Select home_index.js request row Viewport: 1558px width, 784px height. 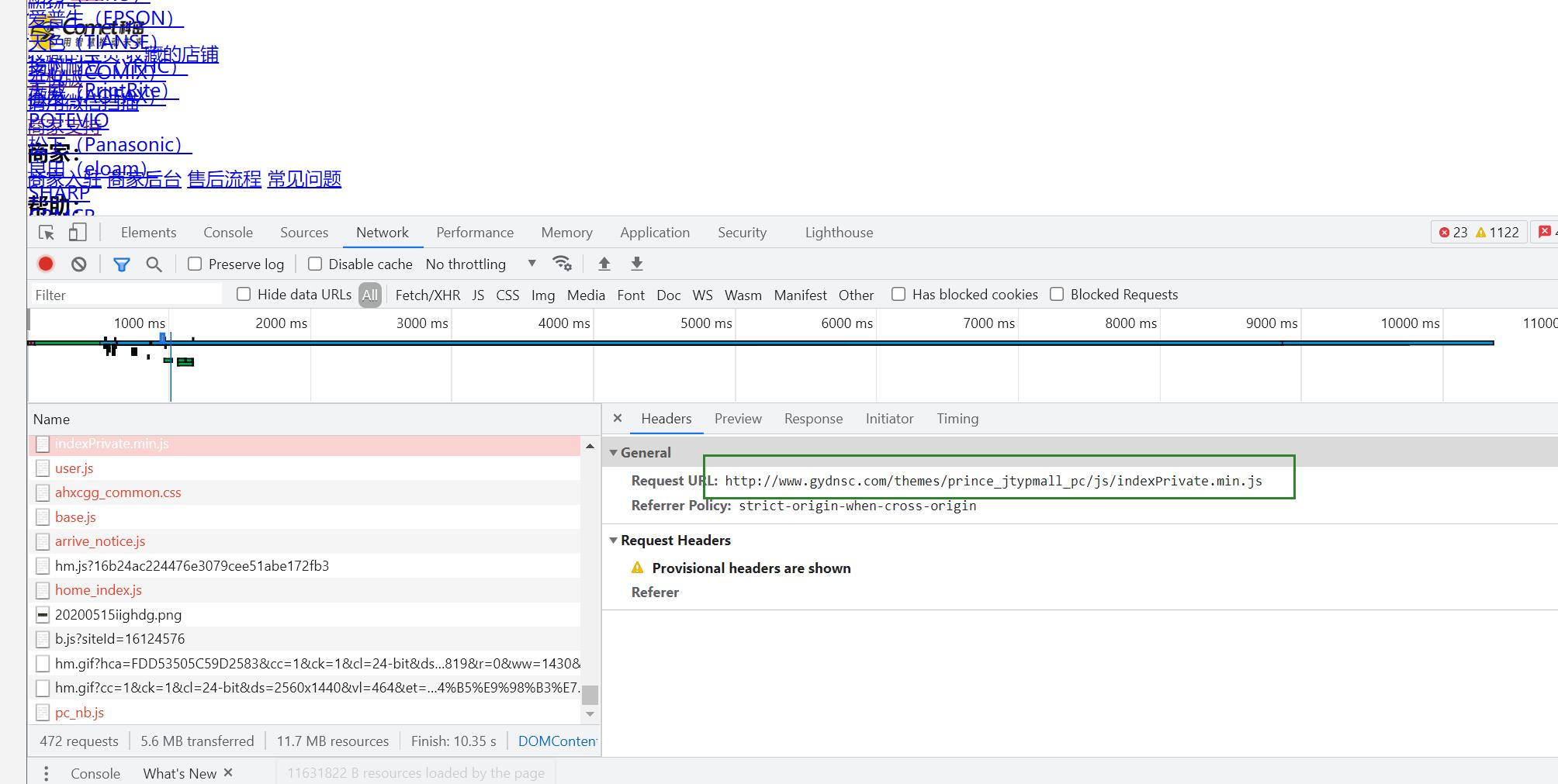coord(305,590)
